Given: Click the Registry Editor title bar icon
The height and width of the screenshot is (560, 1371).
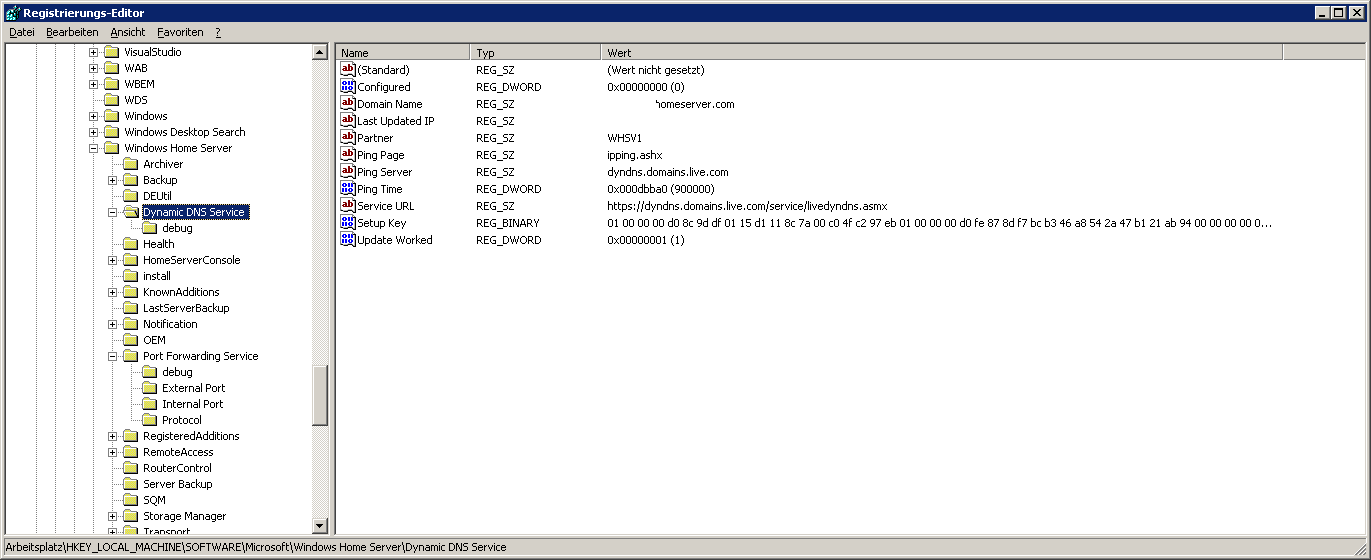Looking at the screenshot, I should coord(12,13).
